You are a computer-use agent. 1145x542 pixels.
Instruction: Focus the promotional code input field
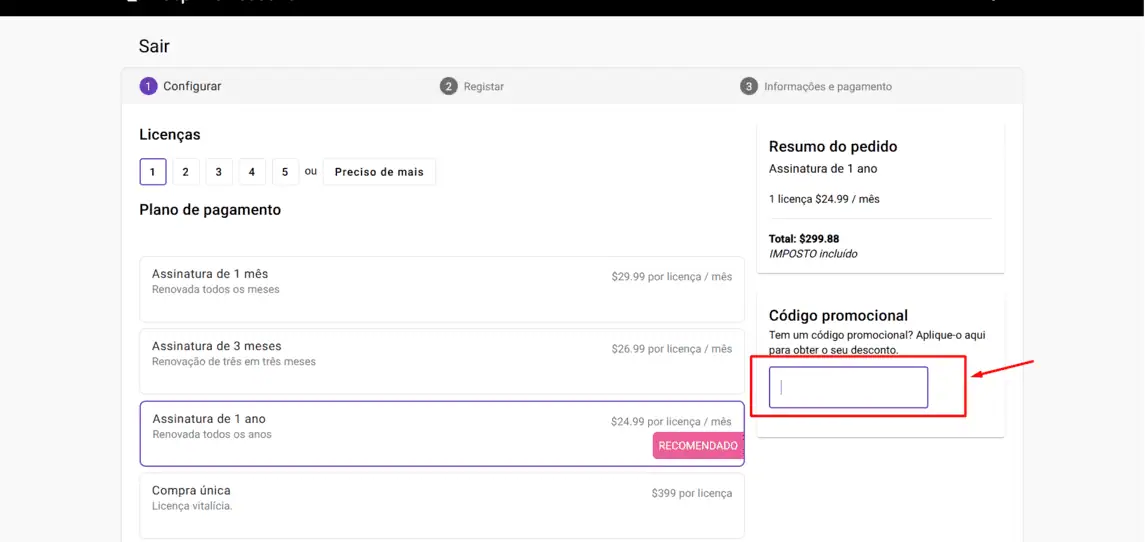(x=848, y=387)
